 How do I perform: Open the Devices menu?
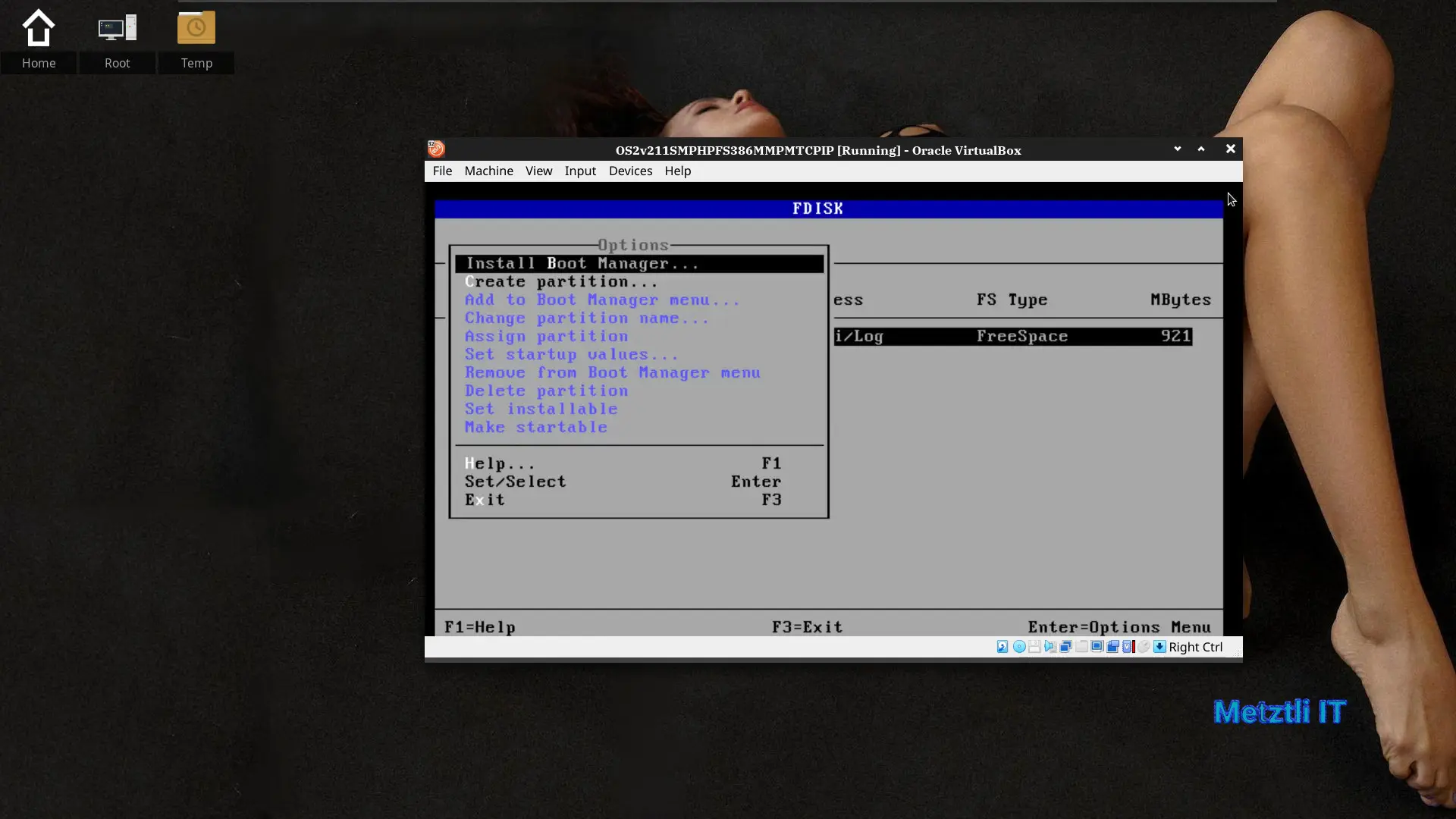[x=630, y=171]
